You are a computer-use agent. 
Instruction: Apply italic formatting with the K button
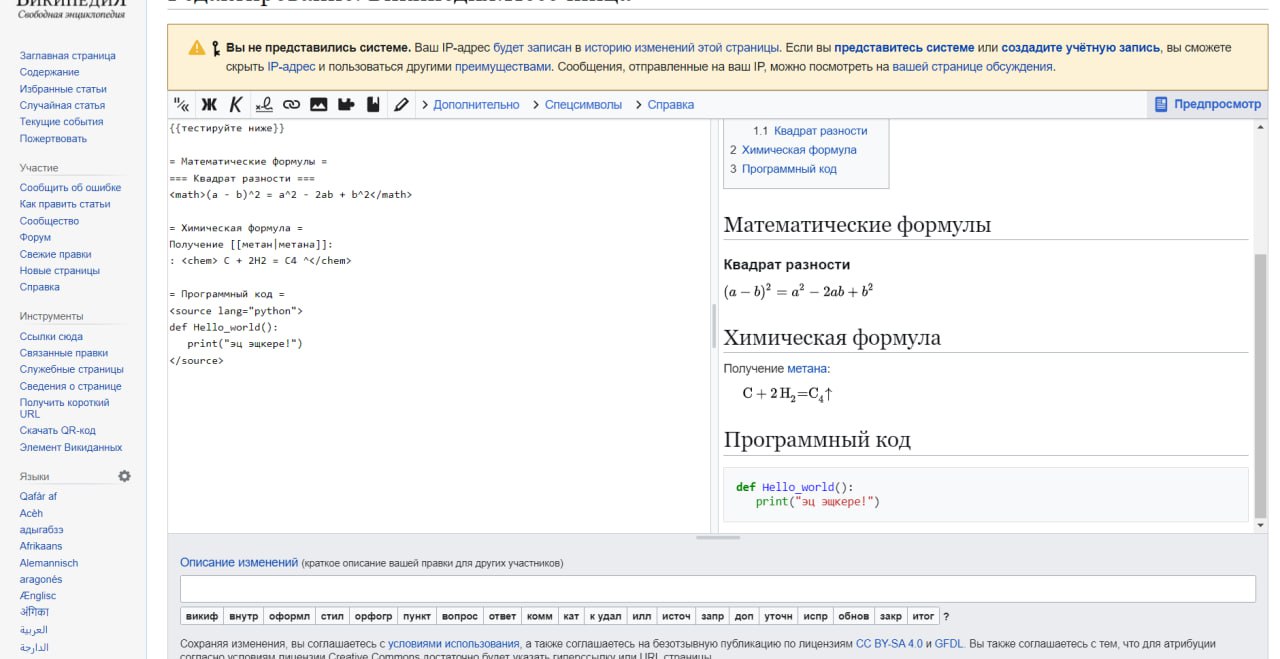pyautogui.click(x=236, y=104)
